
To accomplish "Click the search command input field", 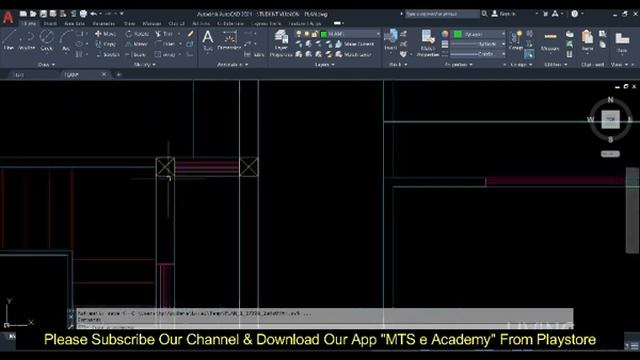I will pyautogui.click(x=442, y=14).
